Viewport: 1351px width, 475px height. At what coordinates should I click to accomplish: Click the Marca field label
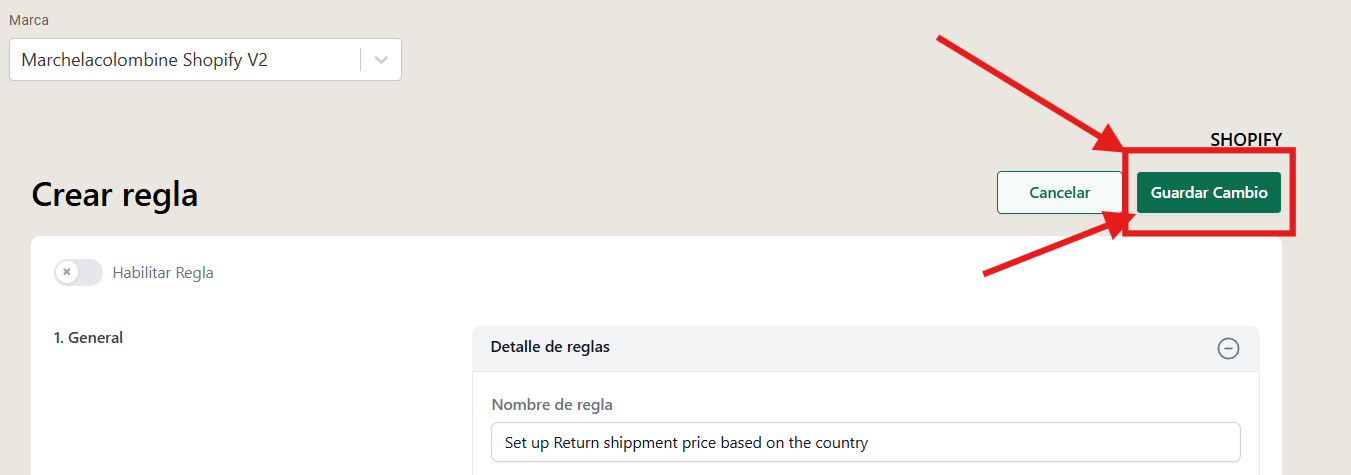click(x=29, y=20)
